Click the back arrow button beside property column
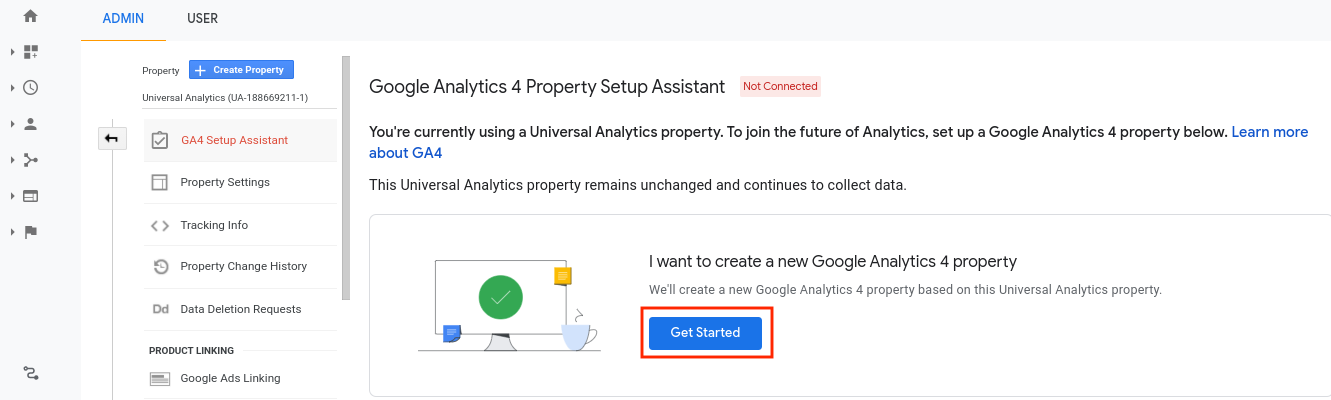 [111, 139]
